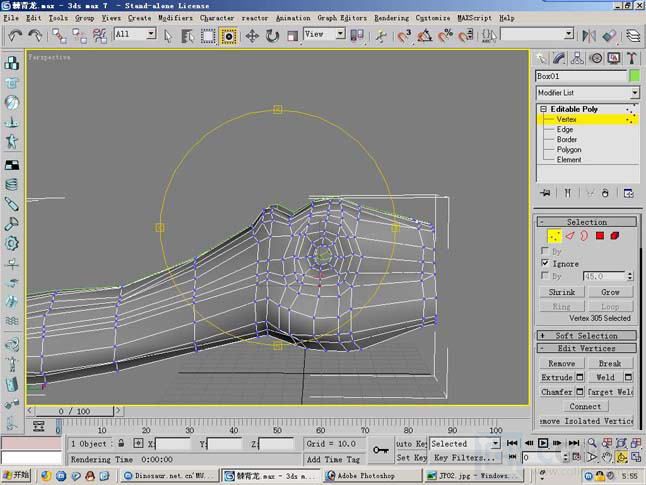Switch to the Modify command panel tab
646x485 pixels.
click(559, 59)
